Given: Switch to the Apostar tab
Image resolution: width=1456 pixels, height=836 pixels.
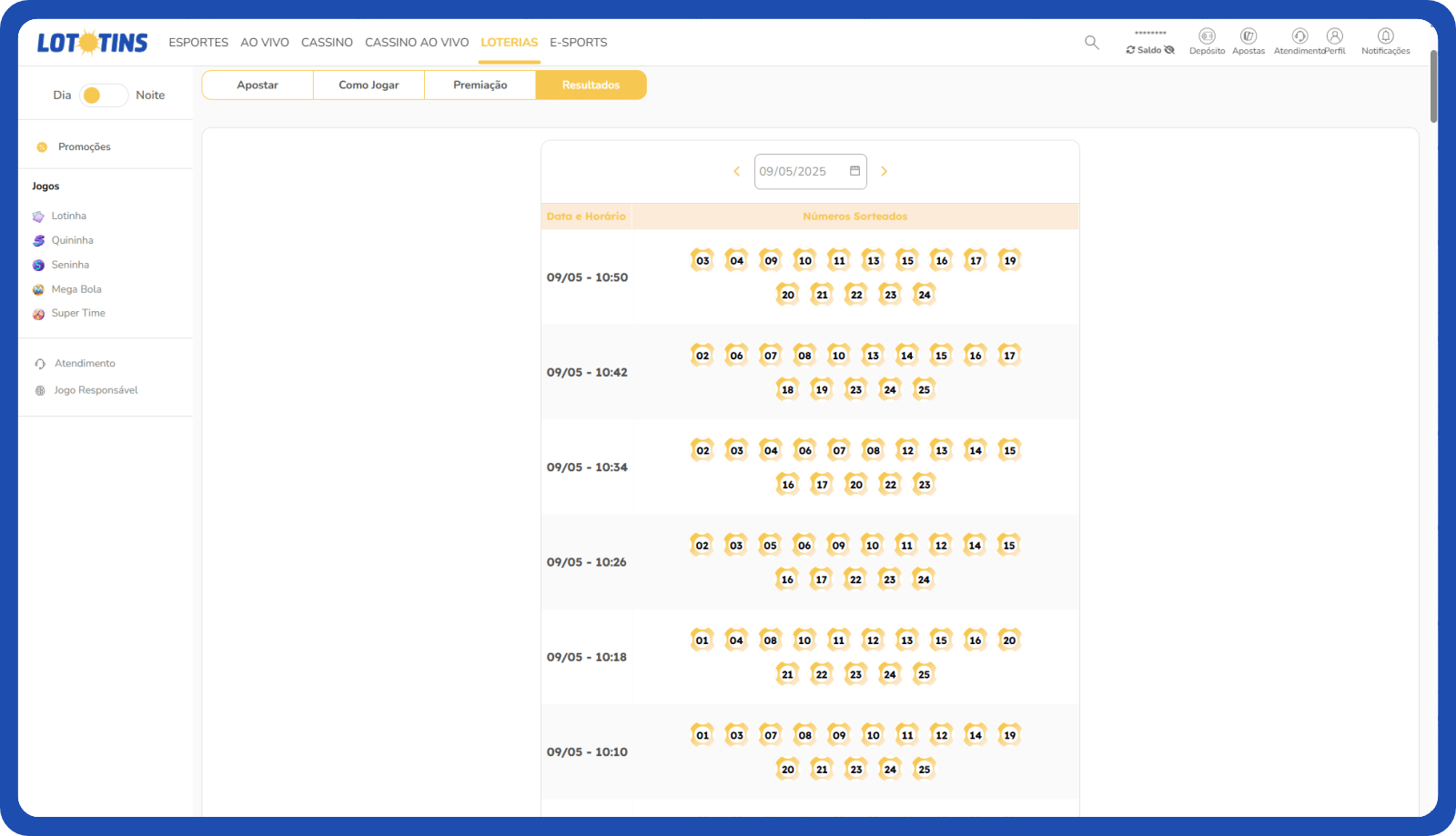Looking at the screenshot, I should click(258, 86).
